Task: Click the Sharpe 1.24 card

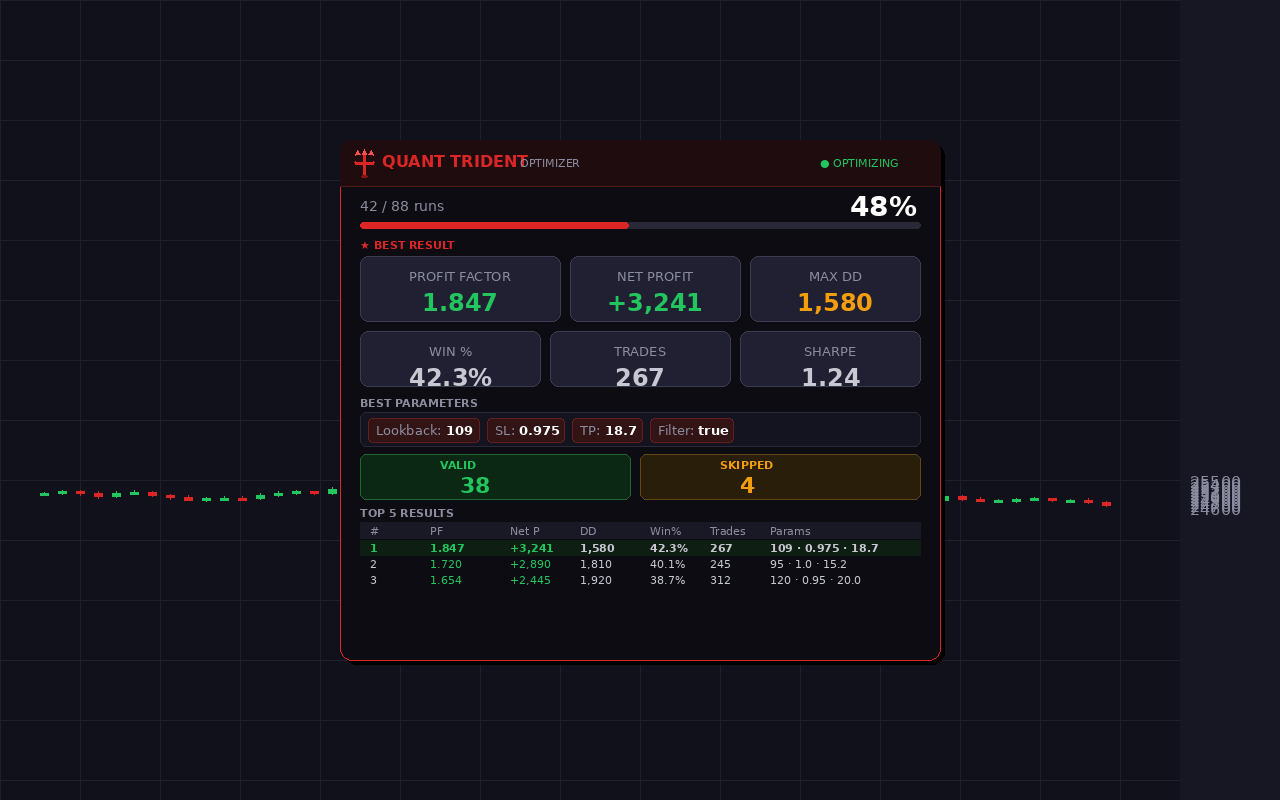Action: (830, 359)
